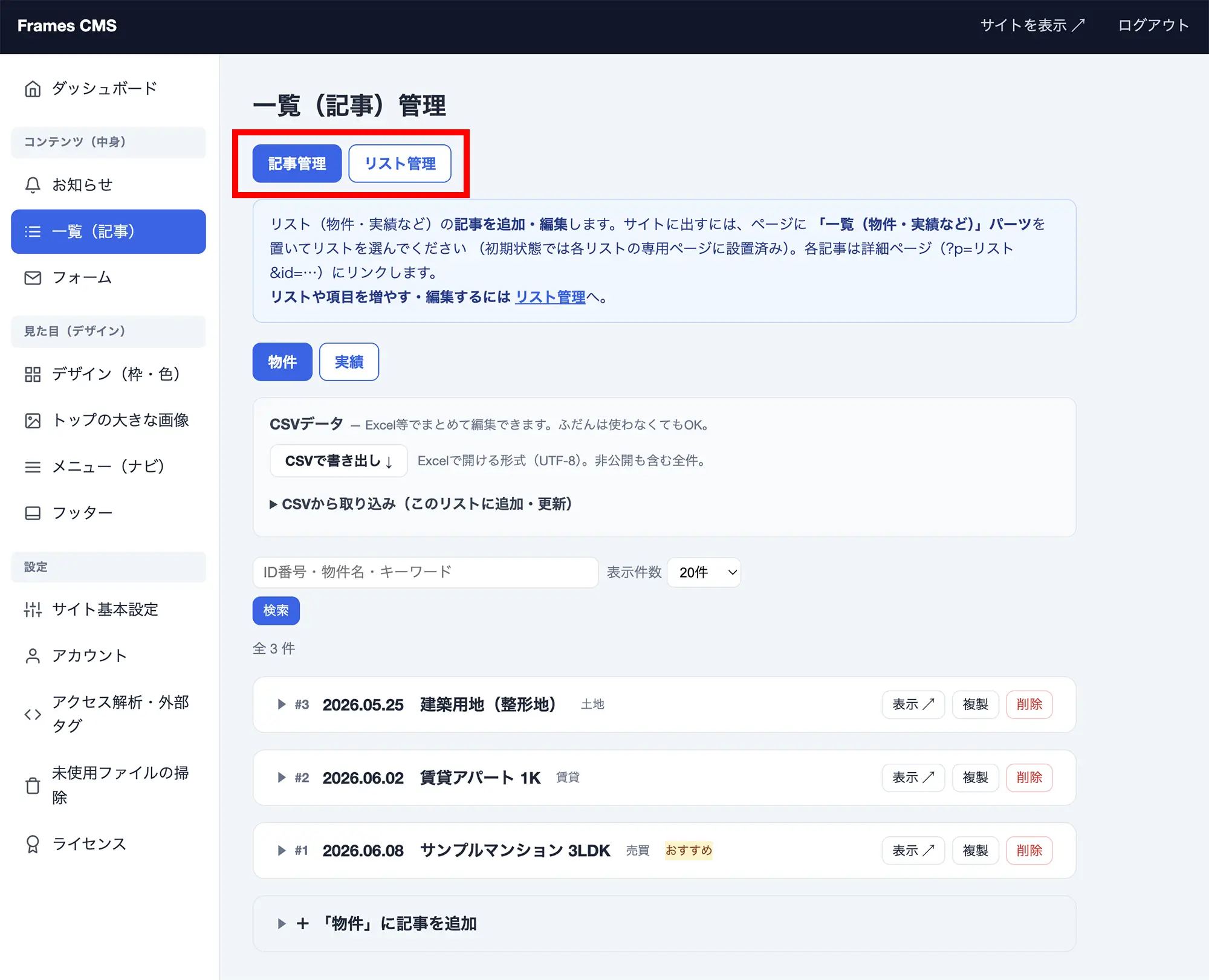Click the bell icon next to お知らせ
This screenshot has width=1209, height=980.
(x=33, y=185)
